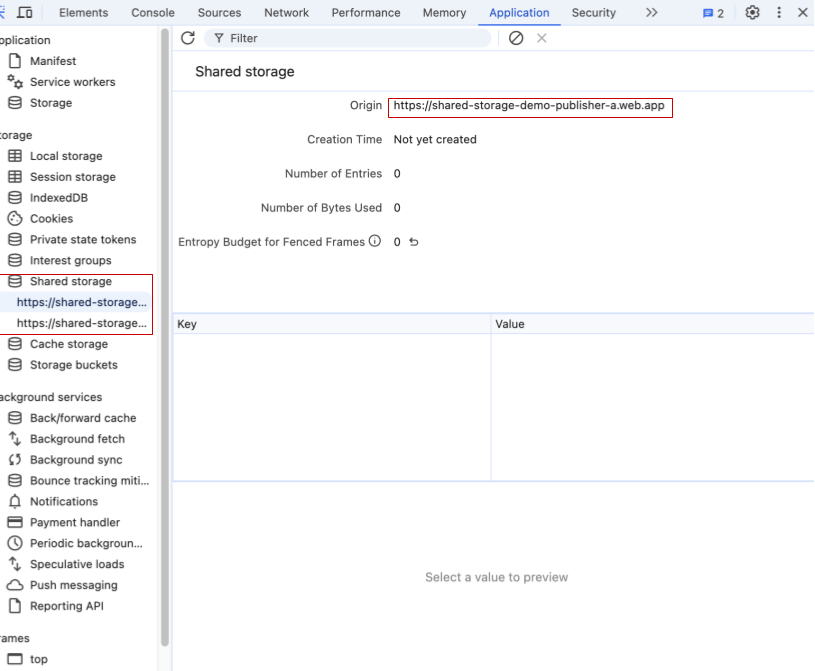The width and height of the screenshot is (815, 671).
Task: Switch to the Security panel tab
Action: [593, 13]
